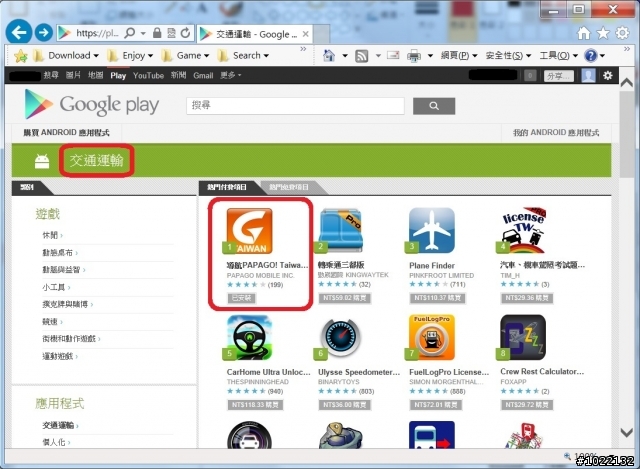Switch to the 熱門免費項目 tab

coord(289,187)
